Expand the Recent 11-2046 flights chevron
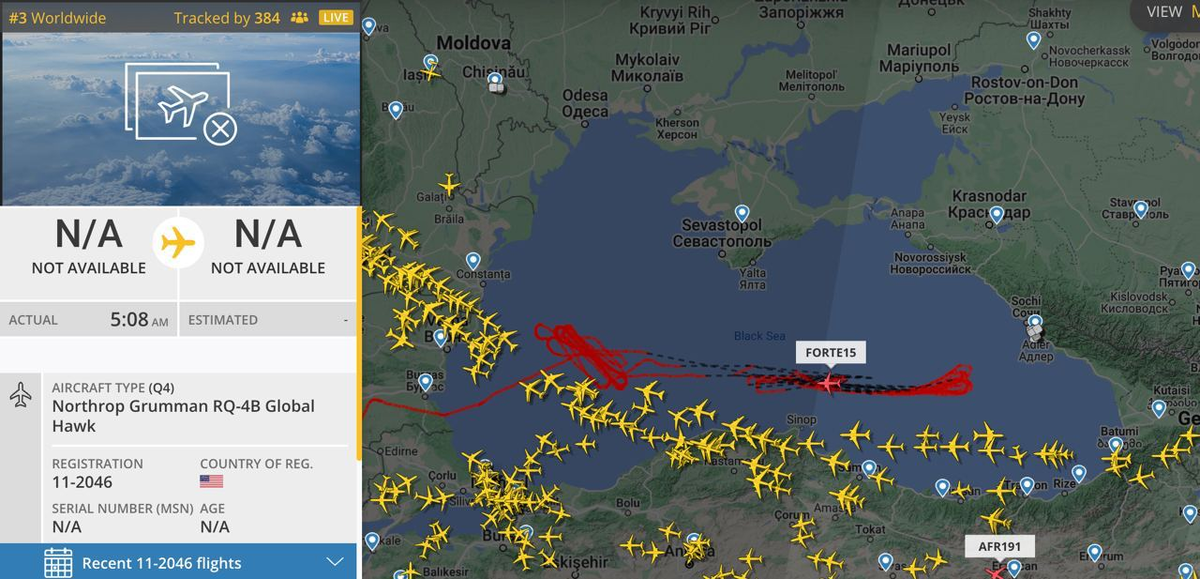Viewport: 1200px width, 579px height. point(335,562)
